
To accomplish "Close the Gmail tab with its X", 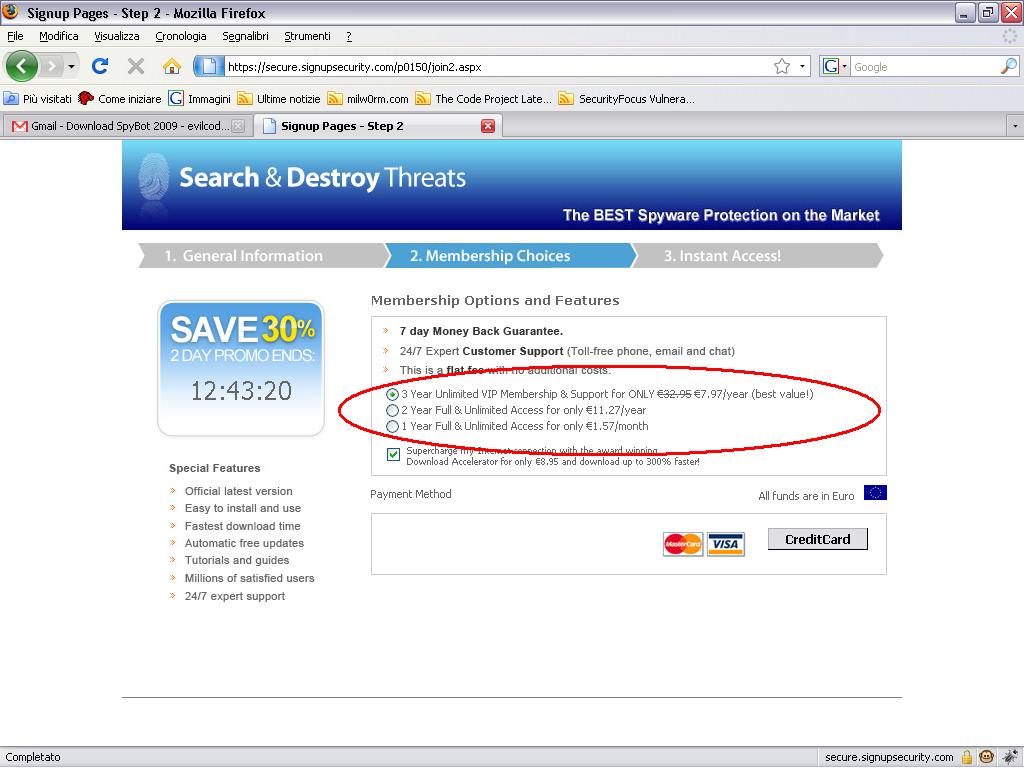I will [x=239, y=126].
